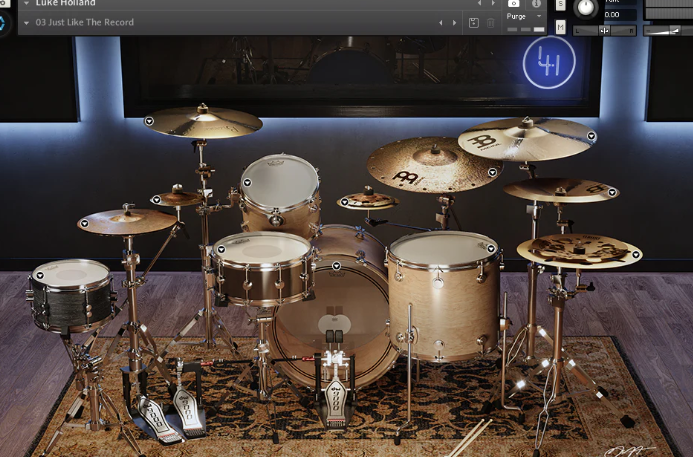693x457 pixels.
Task: Hit the black side snare head
Action: [x=71, y=274]
